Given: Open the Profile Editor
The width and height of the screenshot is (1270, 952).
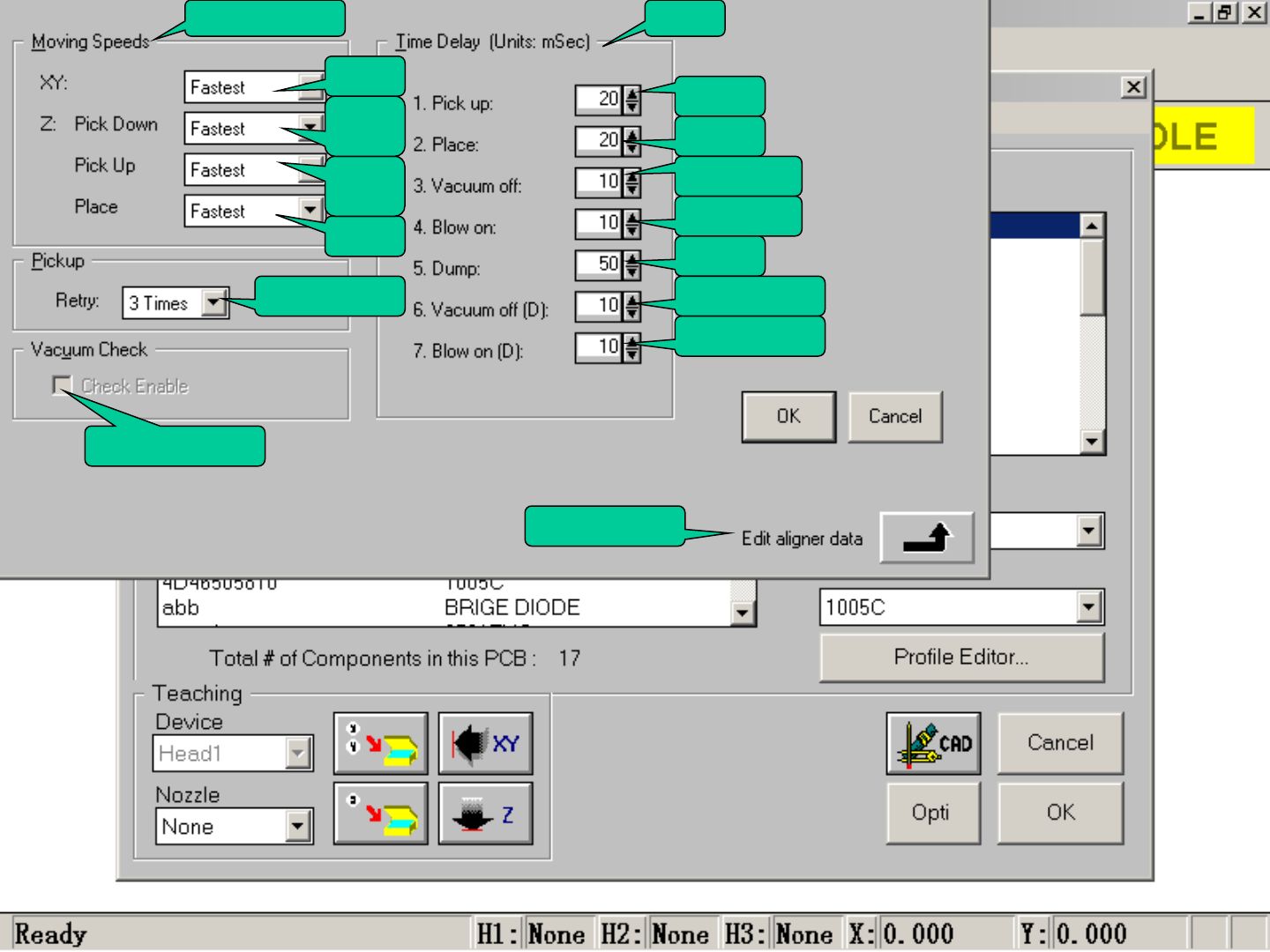Looking at the screenshot, I should pos(961,657).
